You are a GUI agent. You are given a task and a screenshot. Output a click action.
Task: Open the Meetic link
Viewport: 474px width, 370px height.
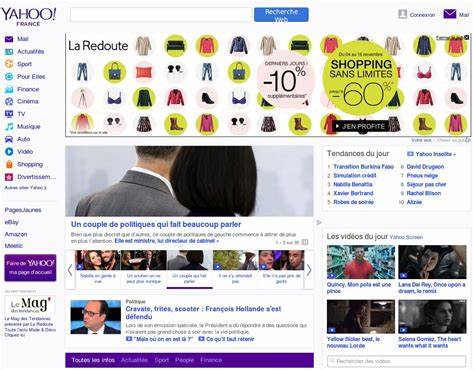tap(14, 246)
